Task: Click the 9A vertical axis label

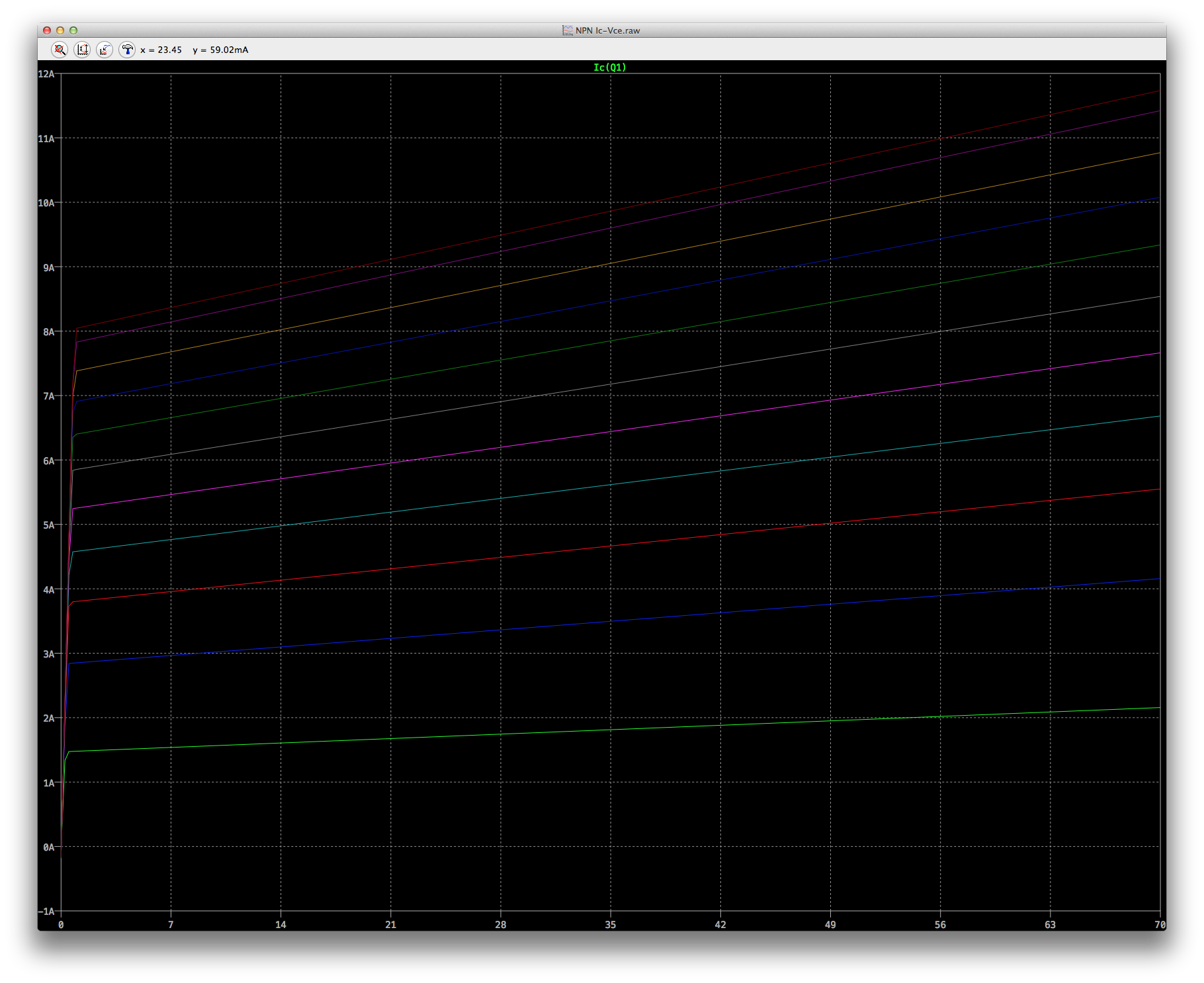Action: pyautogui.click(x=49, y=268)
